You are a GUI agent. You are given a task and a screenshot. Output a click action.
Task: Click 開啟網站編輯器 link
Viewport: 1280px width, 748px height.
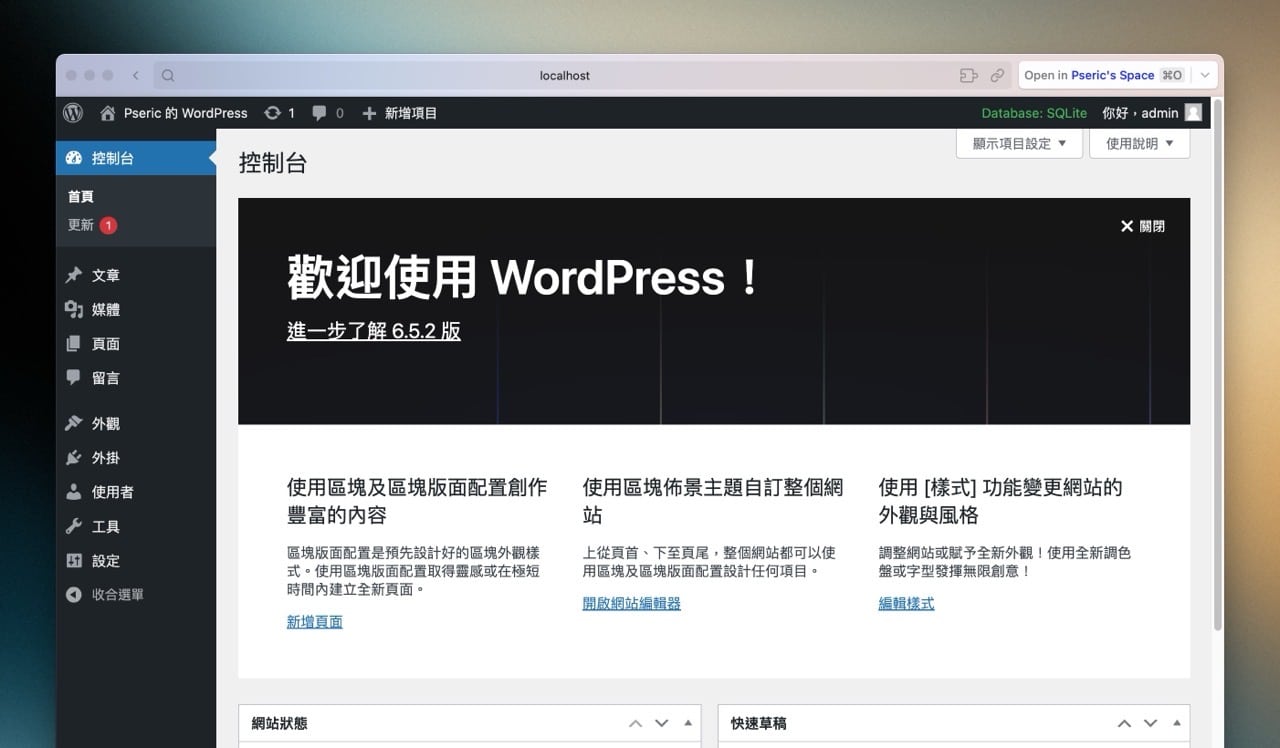632,603
